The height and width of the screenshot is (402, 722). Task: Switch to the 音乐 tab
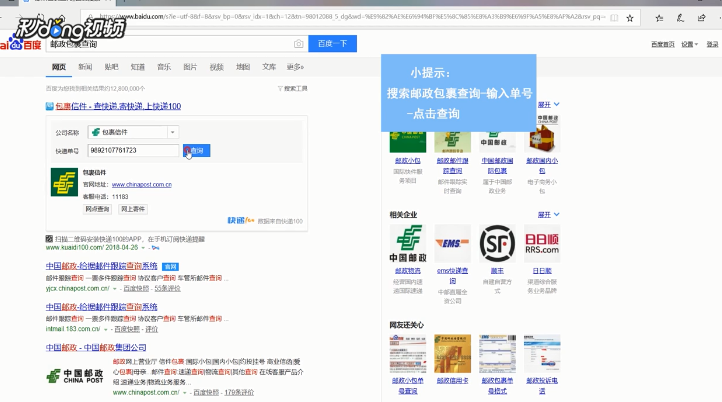(164, 67)
